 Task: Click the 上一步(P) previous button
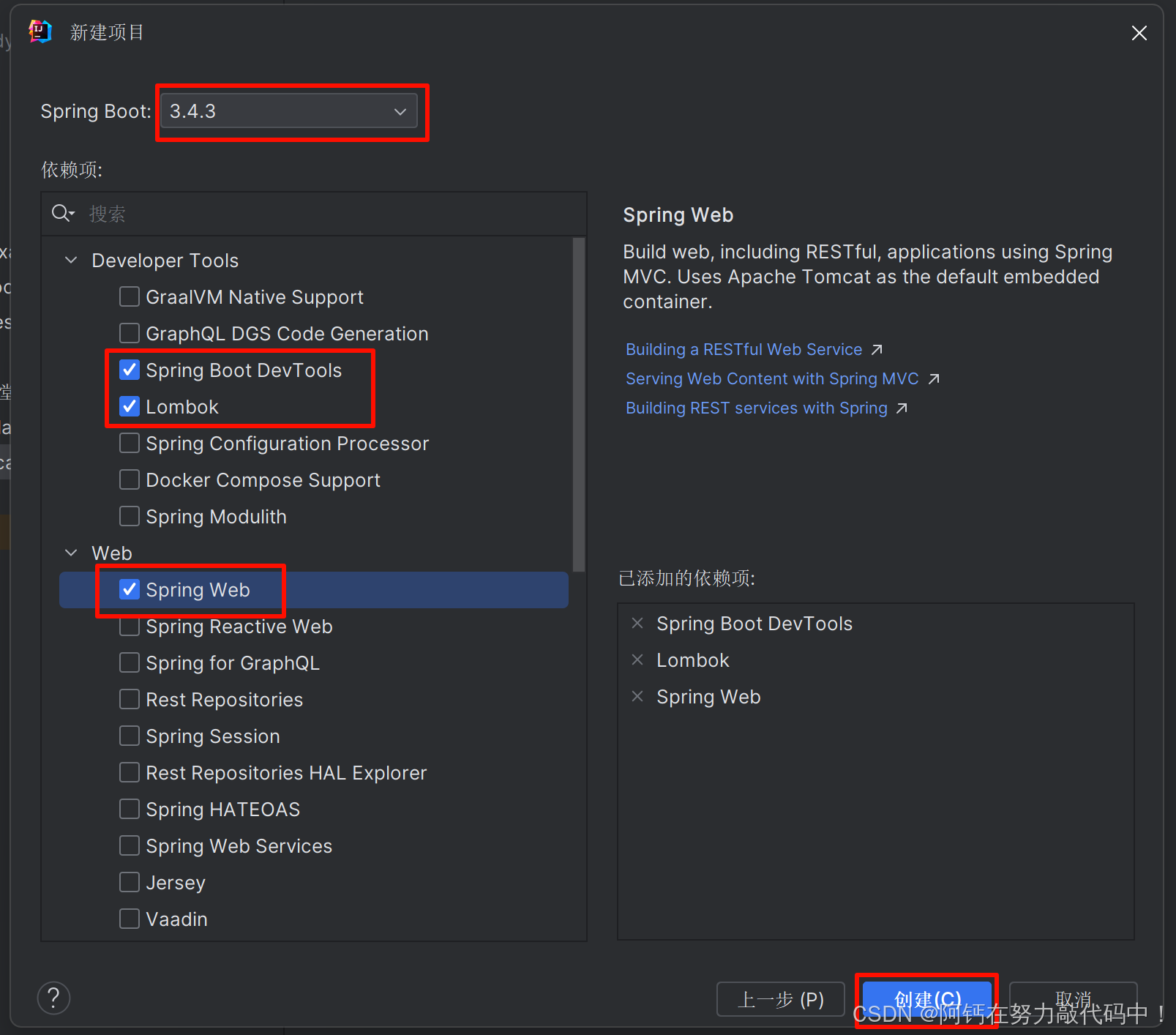point(780,998)
